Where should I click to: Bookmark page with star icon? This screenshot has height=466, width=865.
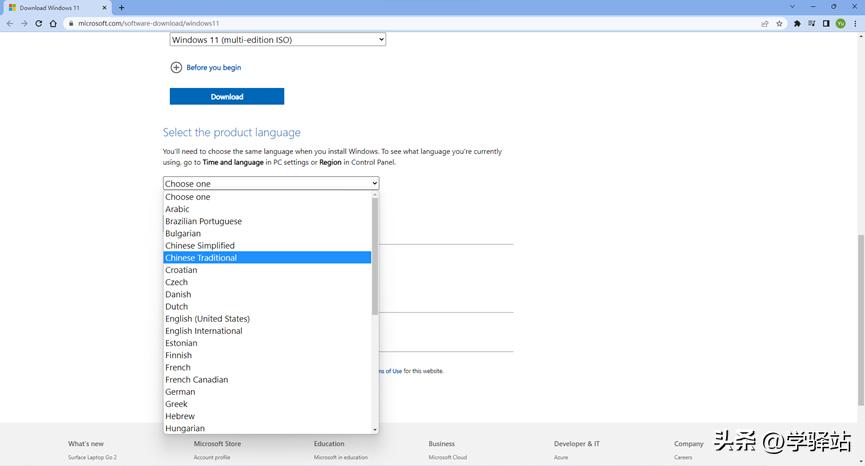click(779, 24)
